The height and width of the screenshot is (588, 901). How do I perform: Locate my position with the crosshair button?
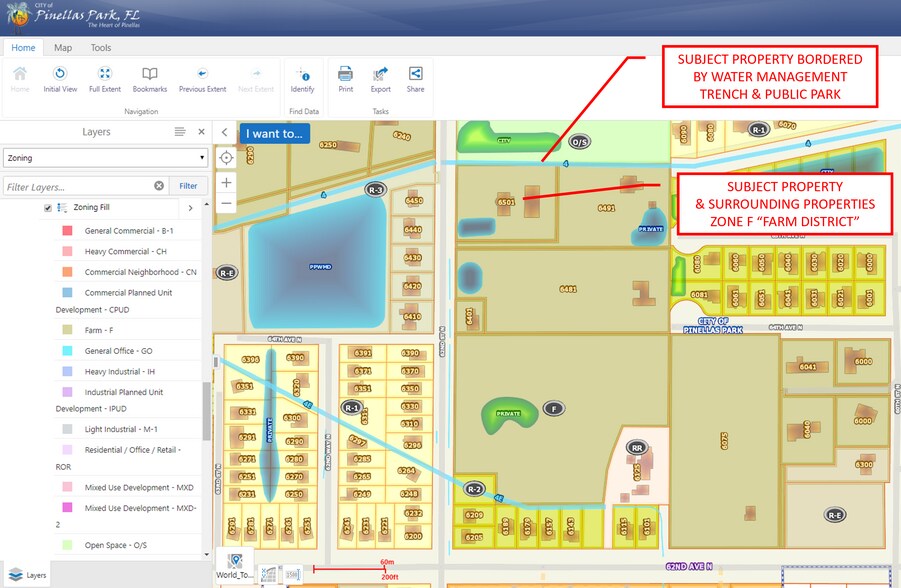click(226, 157)
